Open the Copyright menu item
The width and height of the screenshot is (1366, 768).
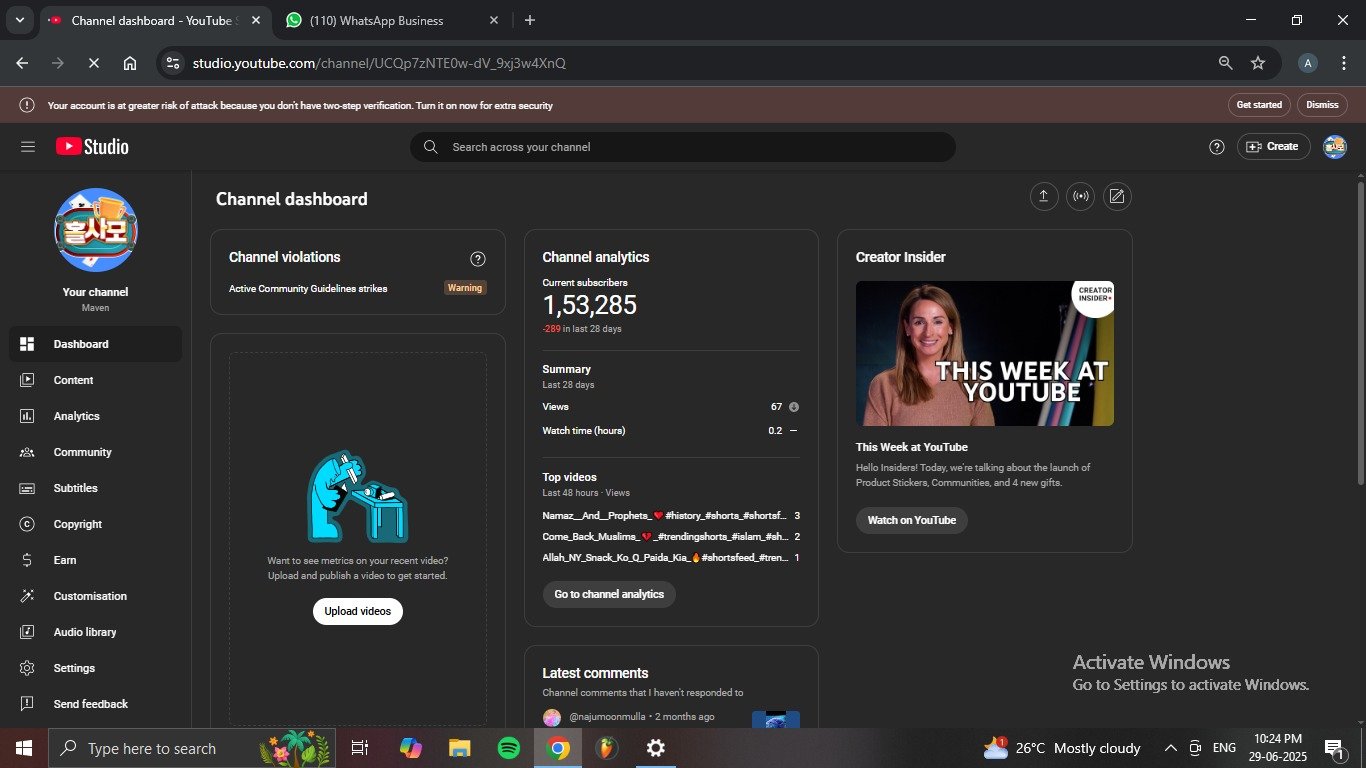[x=95, y=524]
